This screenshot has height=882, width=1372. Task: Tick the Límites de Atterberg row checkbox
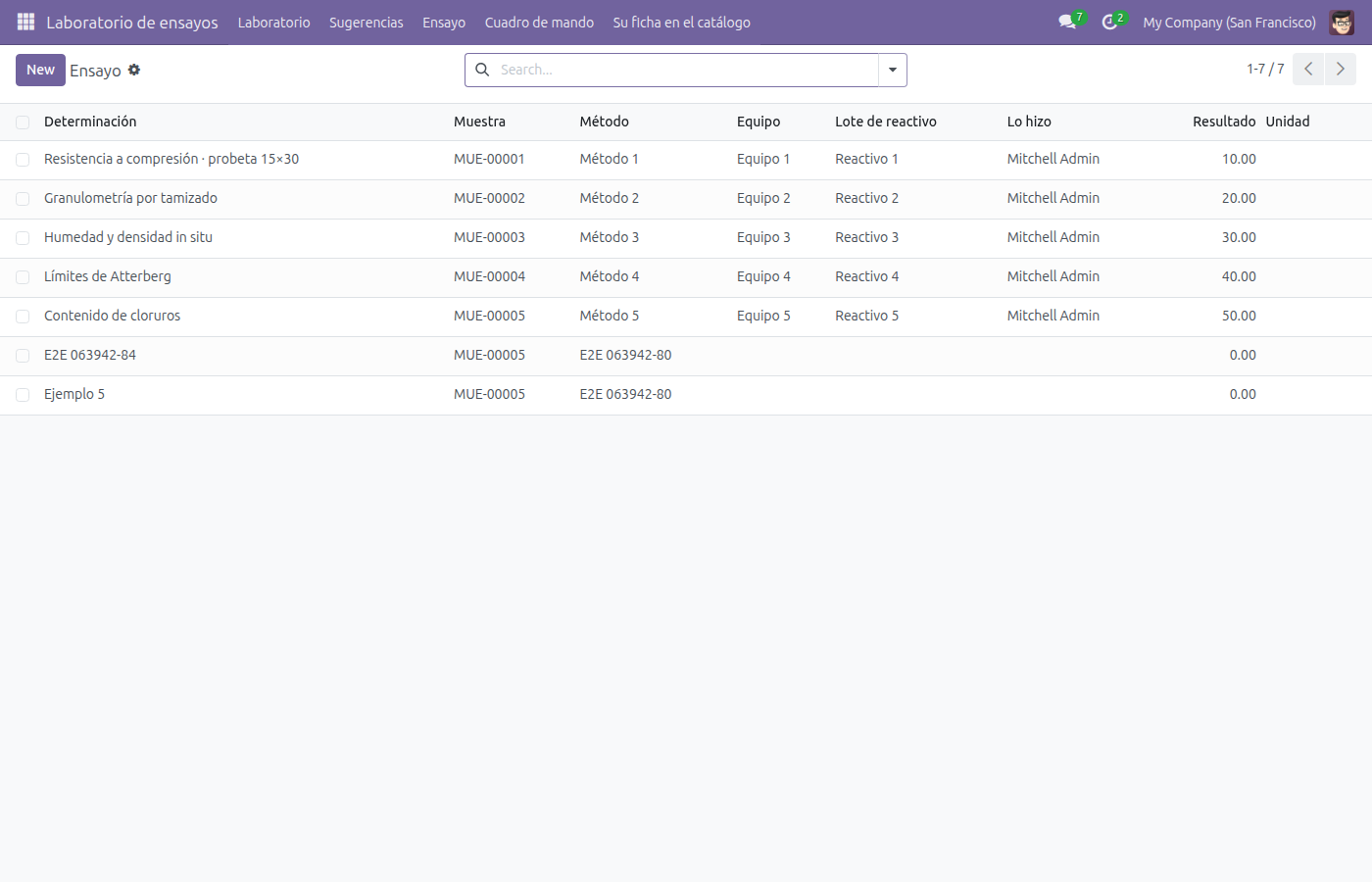(23, 277)
